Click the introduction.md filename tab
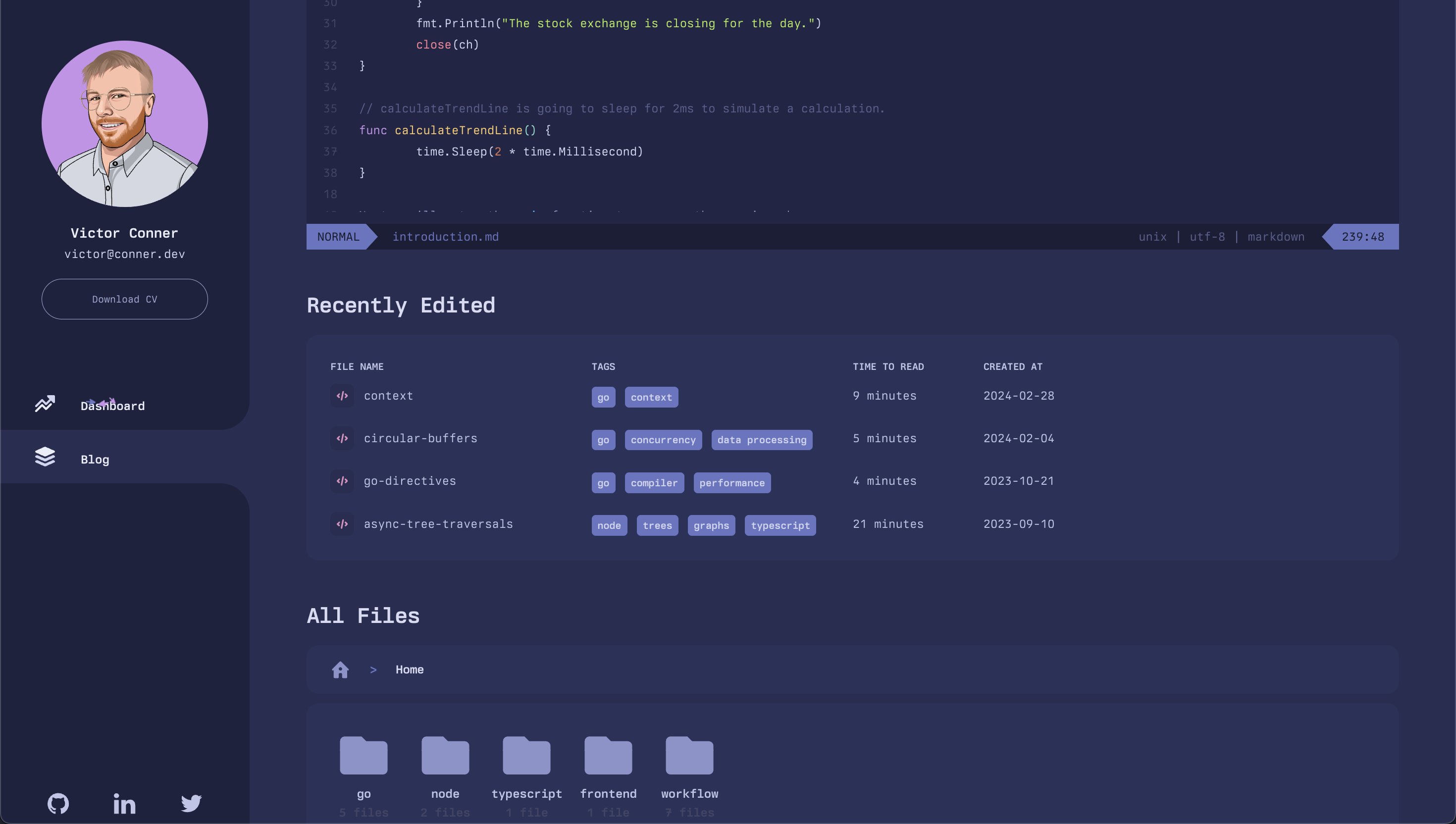 (x=445, y=236)
